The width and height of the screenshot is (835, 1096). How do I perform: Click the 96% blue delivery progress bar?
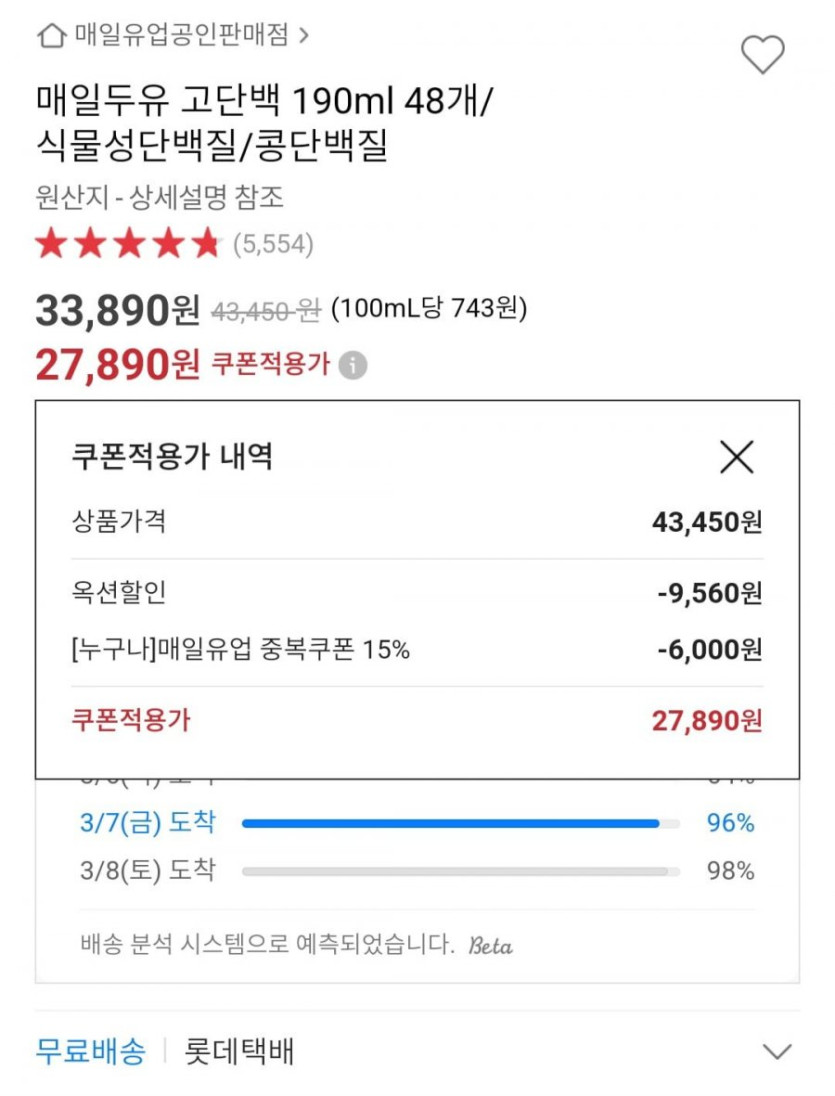point(450,823)
